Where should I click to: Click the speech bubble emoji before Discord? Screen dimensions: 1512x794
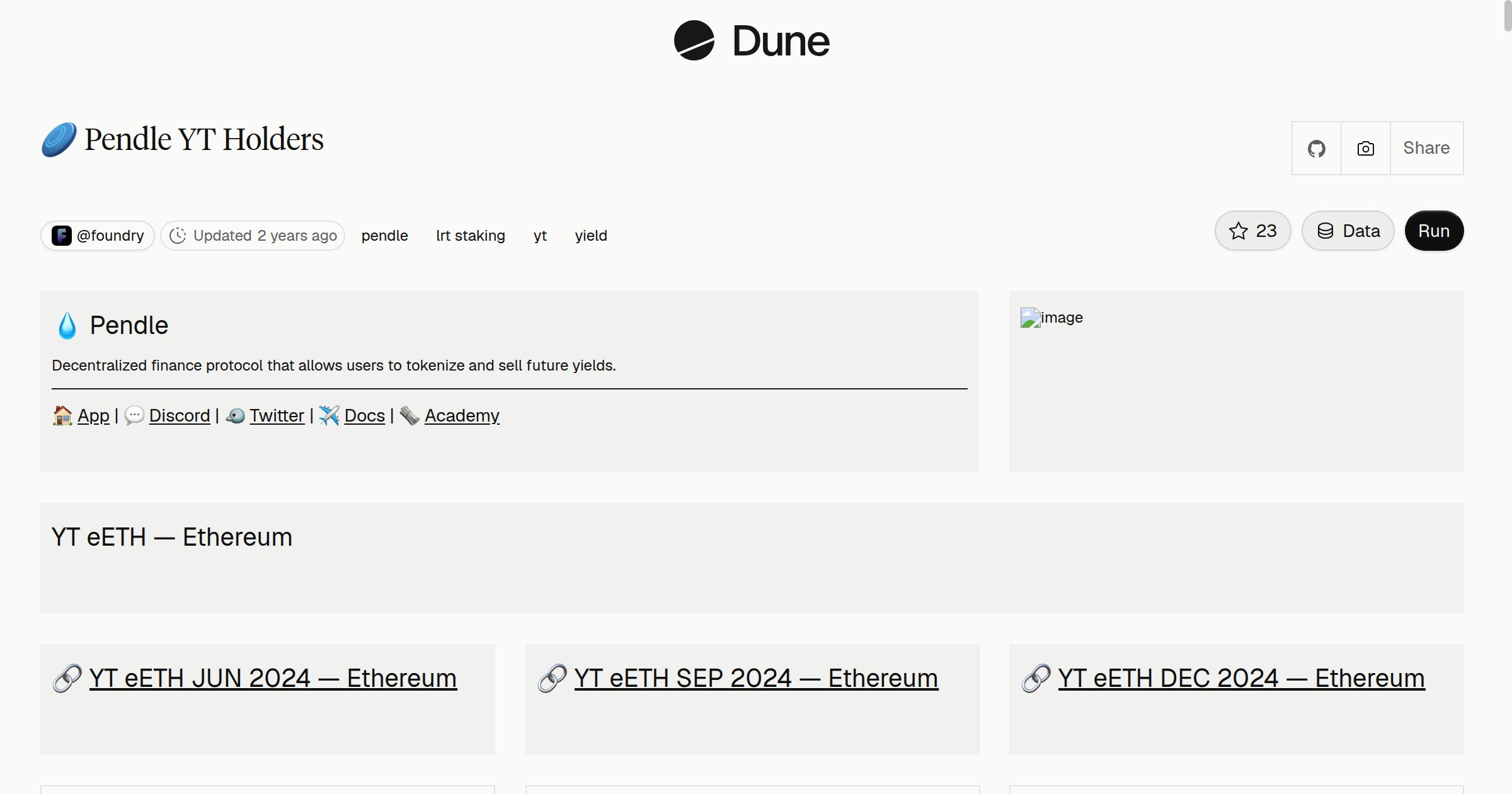click(134, 416)
